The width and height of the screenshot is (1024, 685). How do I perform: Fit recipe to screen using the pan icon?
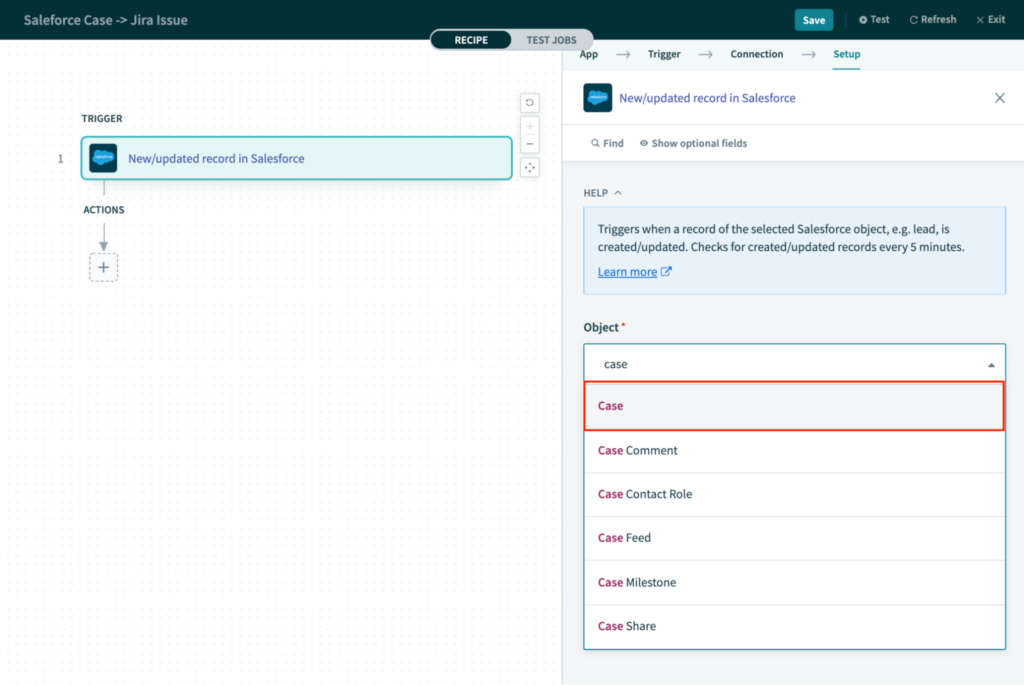528,167
